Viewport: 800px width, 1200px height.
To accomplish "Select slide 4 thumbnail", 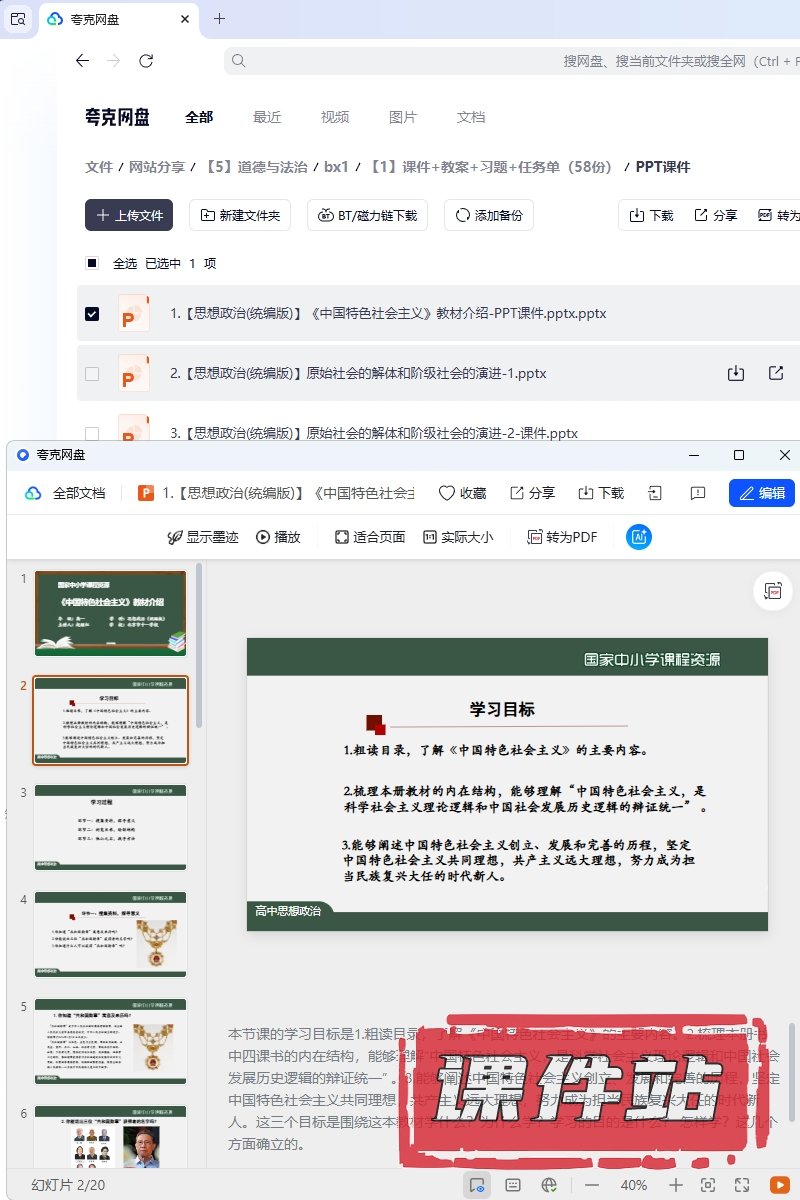I will (x=110, y=934).
